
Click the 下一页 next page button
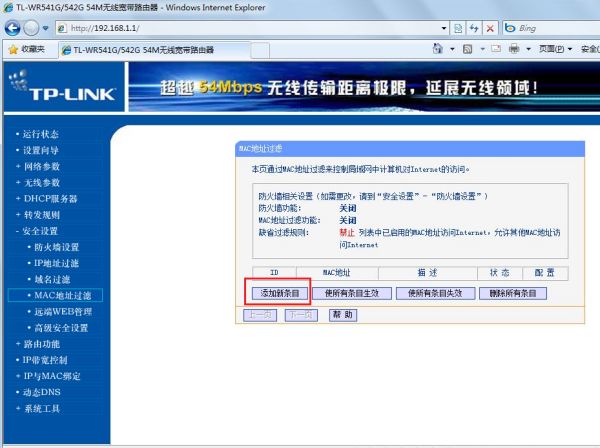pyautogui.click(x=301, y=315)
